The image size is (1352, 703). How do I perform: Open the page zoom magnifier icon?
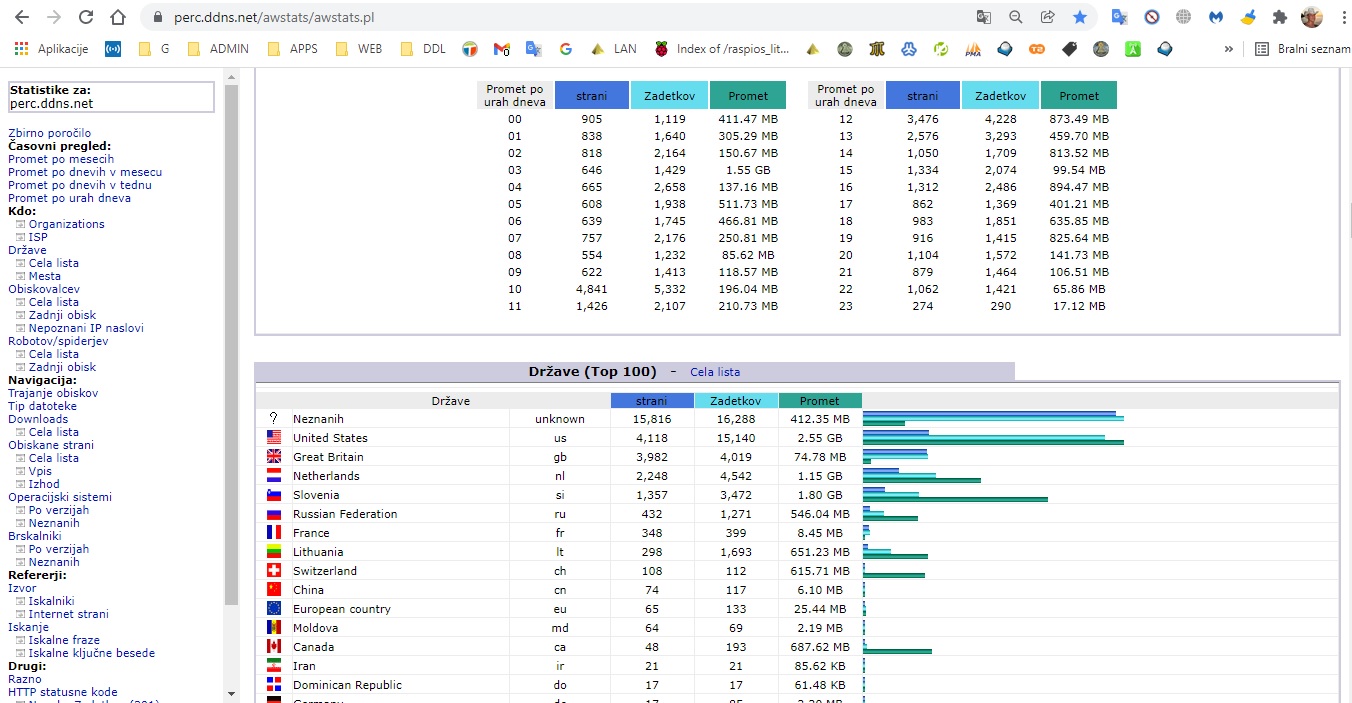click(x=1016, y=17)
